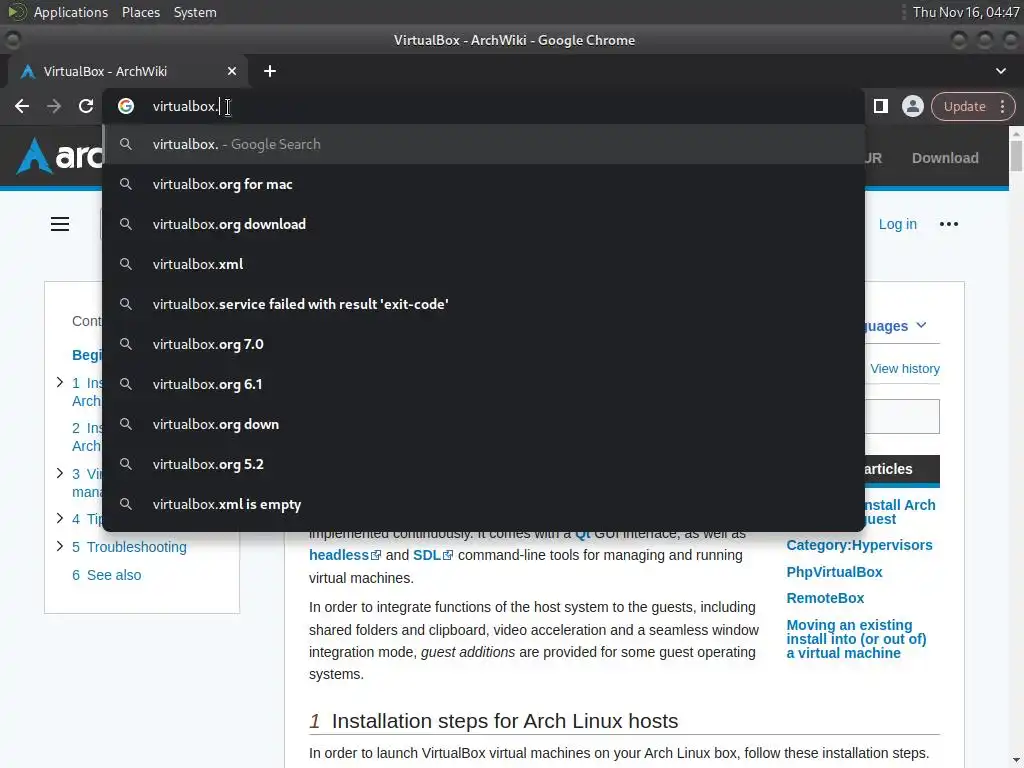Expand section 3 in the contents sidebar
Image resolution: width=1024 pixels, height=768 pixels.
(59, 473)
